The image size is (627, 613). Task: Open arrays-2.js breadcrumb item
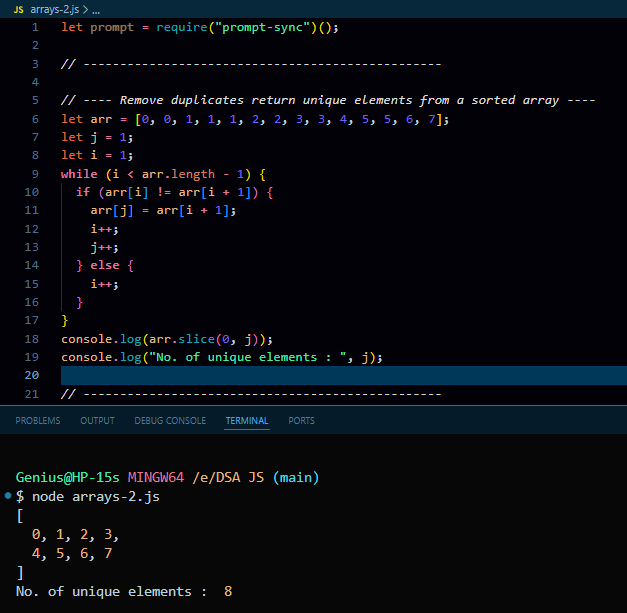[x=55, y=10]
